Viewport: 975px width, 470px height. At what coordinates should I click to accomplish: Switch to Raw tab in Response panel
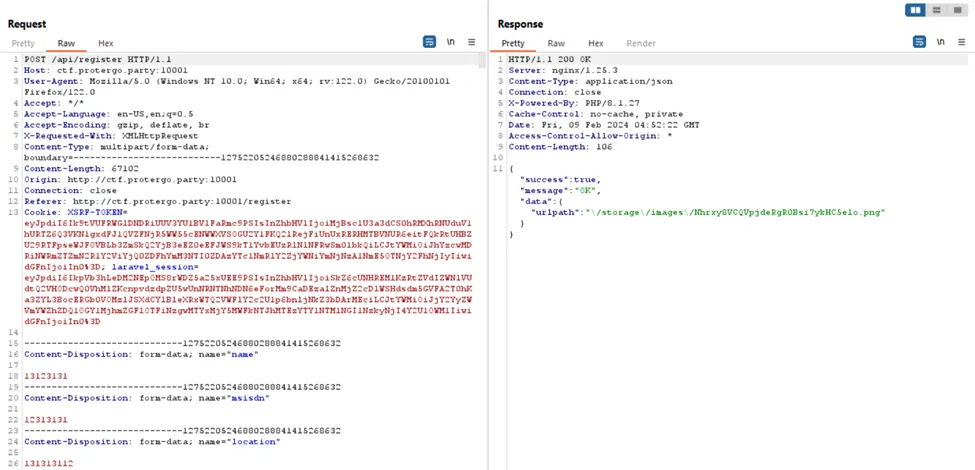[556, 44]
